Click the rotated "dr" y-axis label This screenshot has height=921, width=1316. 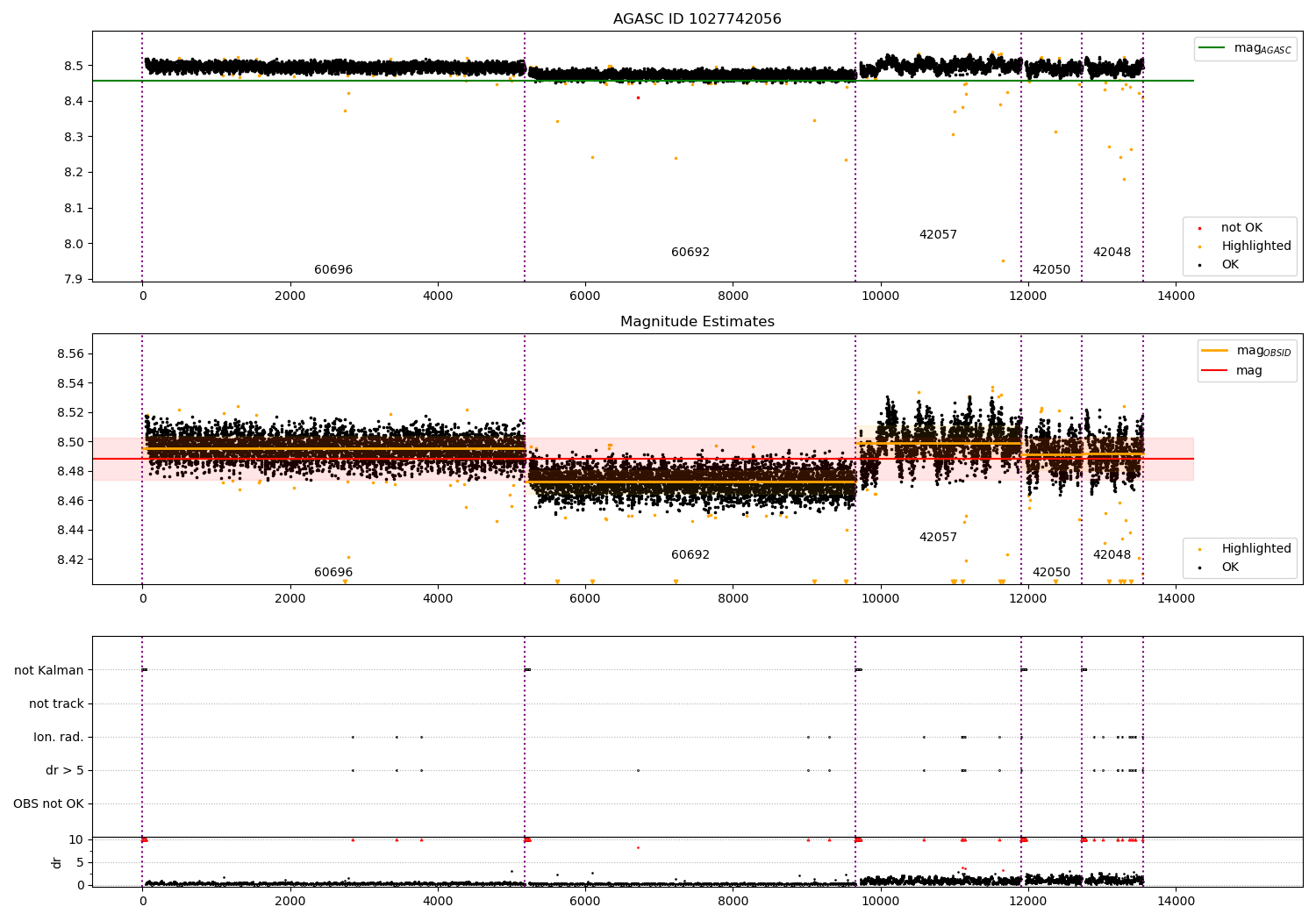[x=57, y=862]
